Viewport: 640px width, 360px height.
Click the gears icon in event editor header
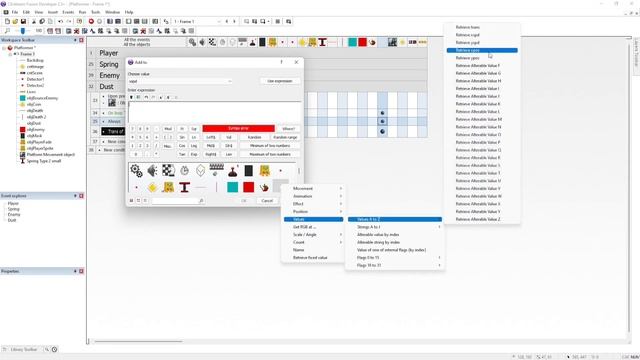click(x=192, y=42)
